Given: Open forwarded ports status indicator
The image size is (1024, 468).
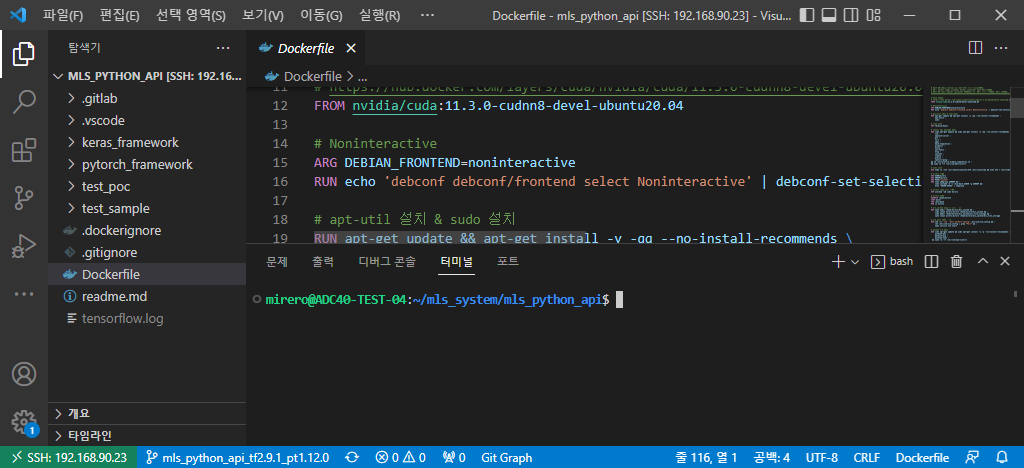Looking at the screenshot, I should pyautogui.click(x=454, y=458).
